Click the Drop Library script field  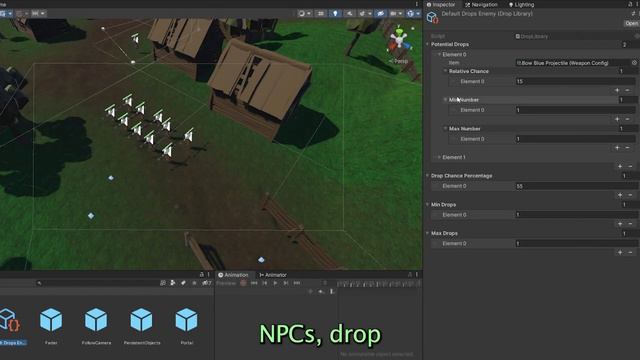click(575, 36)
